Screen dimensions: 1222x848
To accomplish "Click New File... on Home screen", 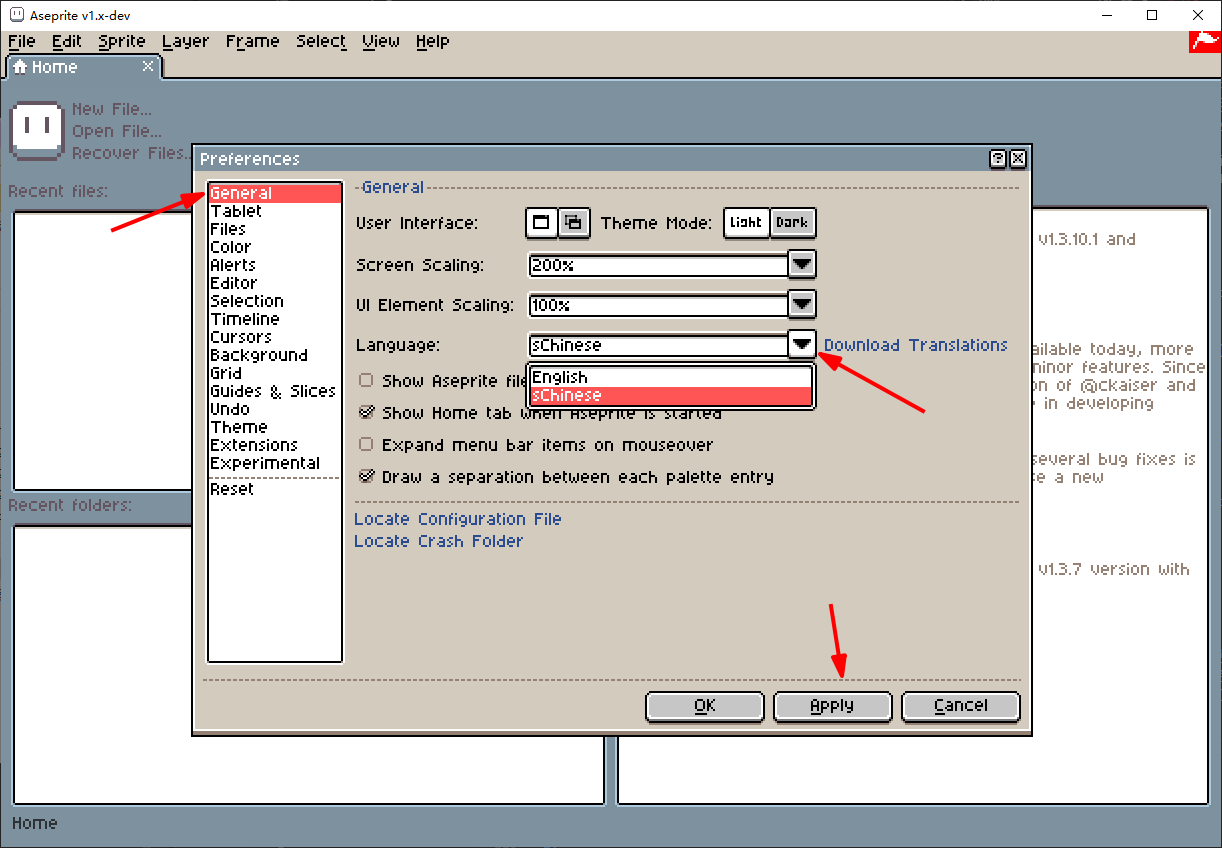I will click(112, 109).
